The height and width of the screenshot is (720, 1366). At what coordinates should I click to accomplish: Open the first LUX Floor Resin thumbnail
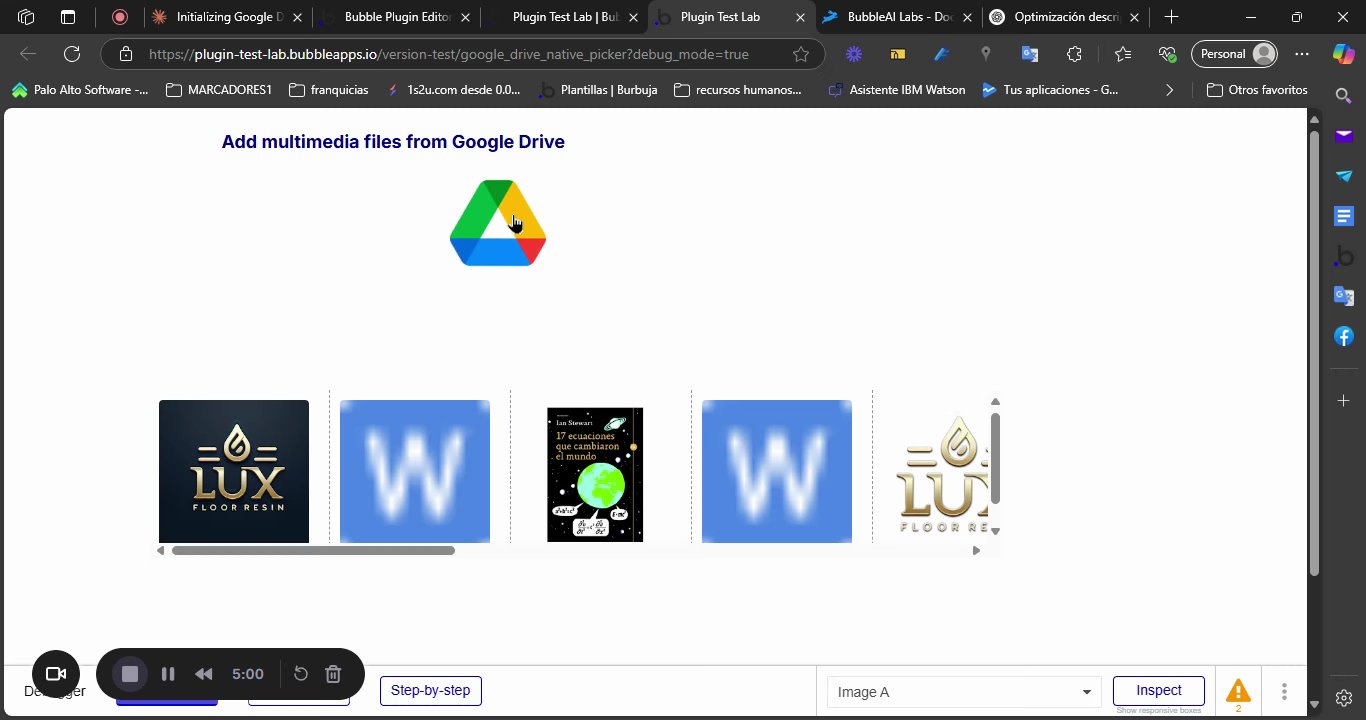(234, 471)
